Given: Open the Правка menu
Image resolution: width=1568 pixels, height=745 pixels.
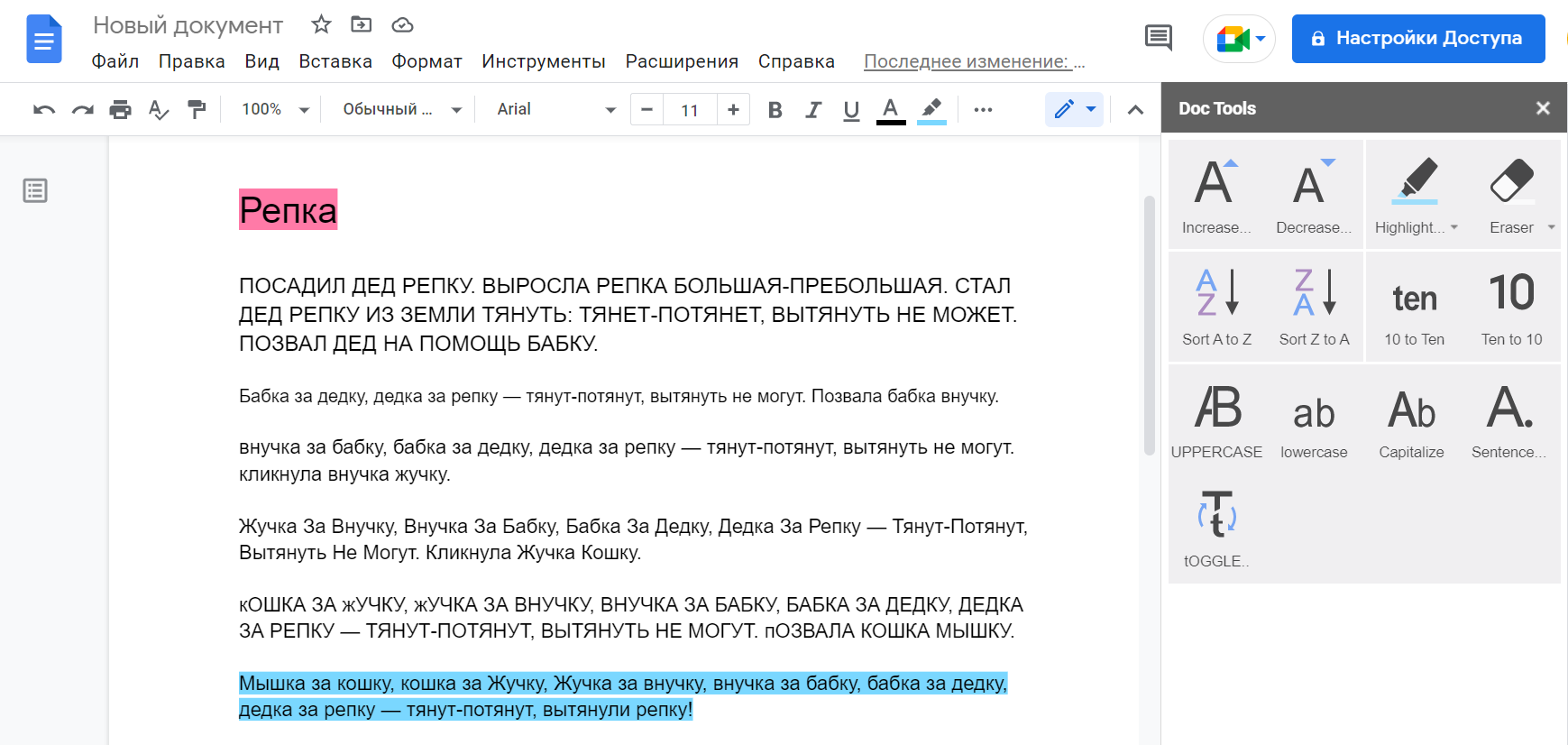Looking at the screenshot, I should 192,61.
